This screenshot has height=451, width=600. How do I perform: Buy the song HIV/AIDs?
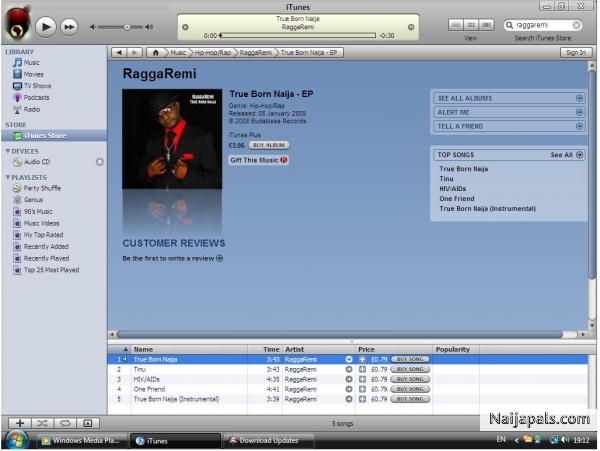pos(410,379)
